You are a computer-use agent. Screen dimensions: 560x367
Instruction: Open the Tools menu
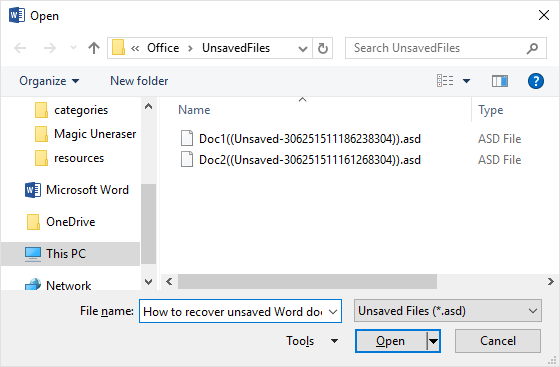312,341
